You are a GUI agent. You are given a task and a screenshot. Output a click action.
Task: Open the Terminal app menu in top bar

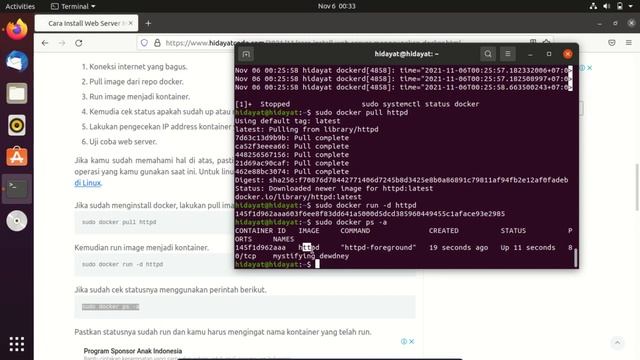73,6
